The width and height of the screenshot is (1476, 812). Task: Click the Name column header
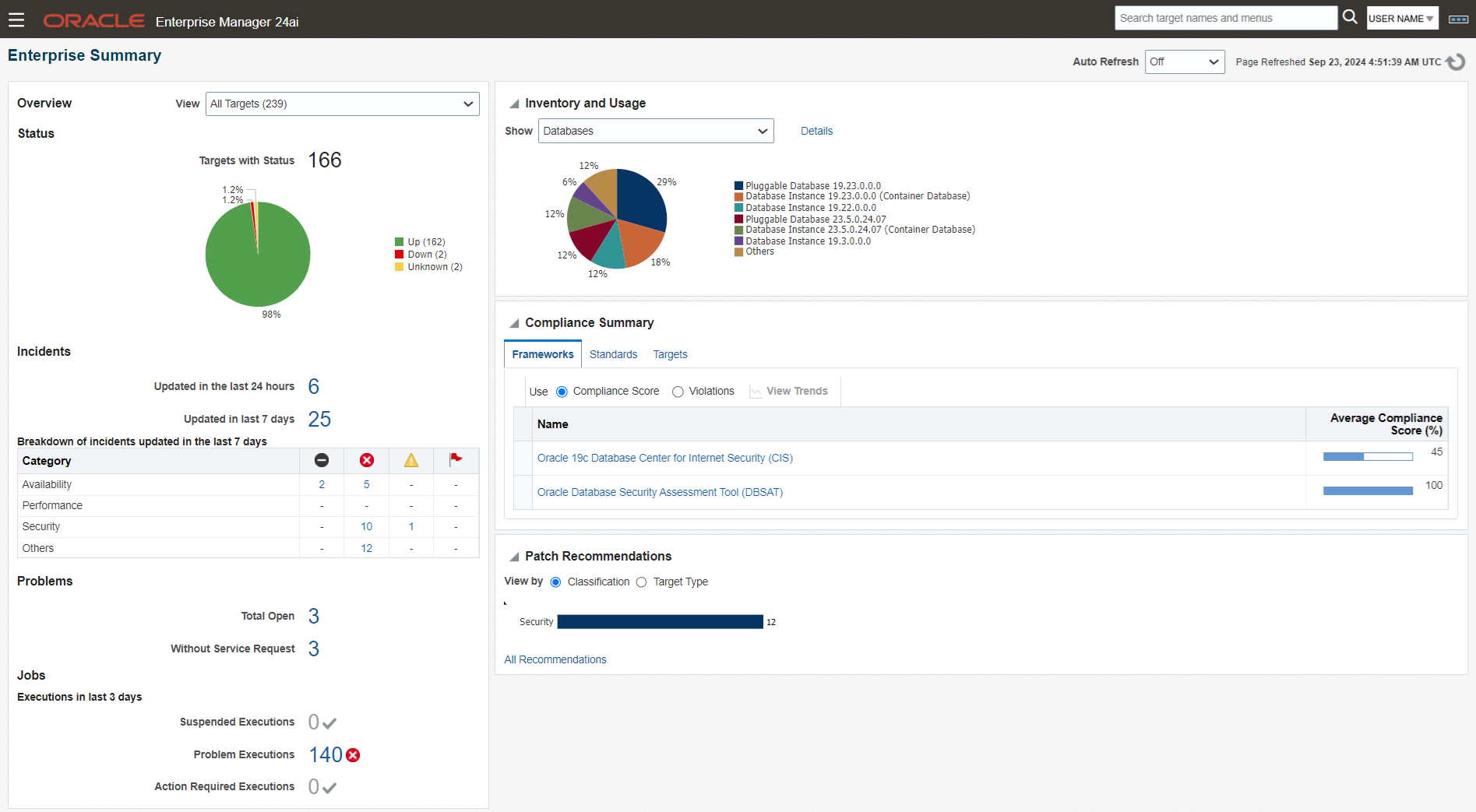coord(919,424)
